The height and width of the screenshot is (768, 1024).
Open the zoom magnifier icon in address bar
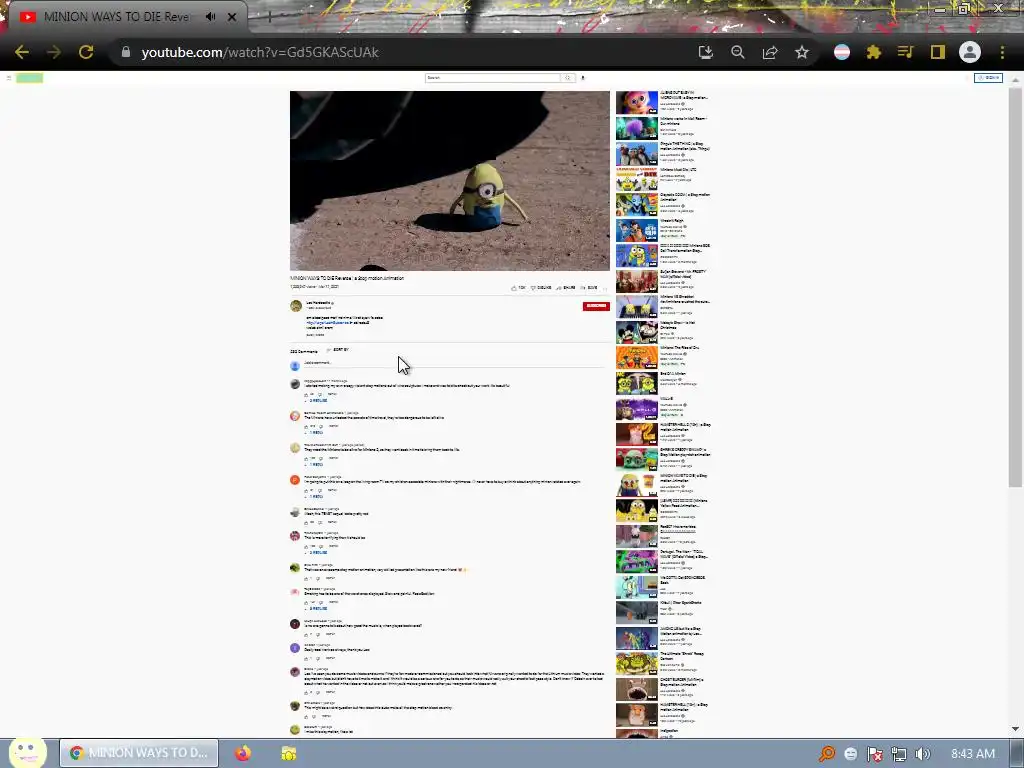click(738, 52)
